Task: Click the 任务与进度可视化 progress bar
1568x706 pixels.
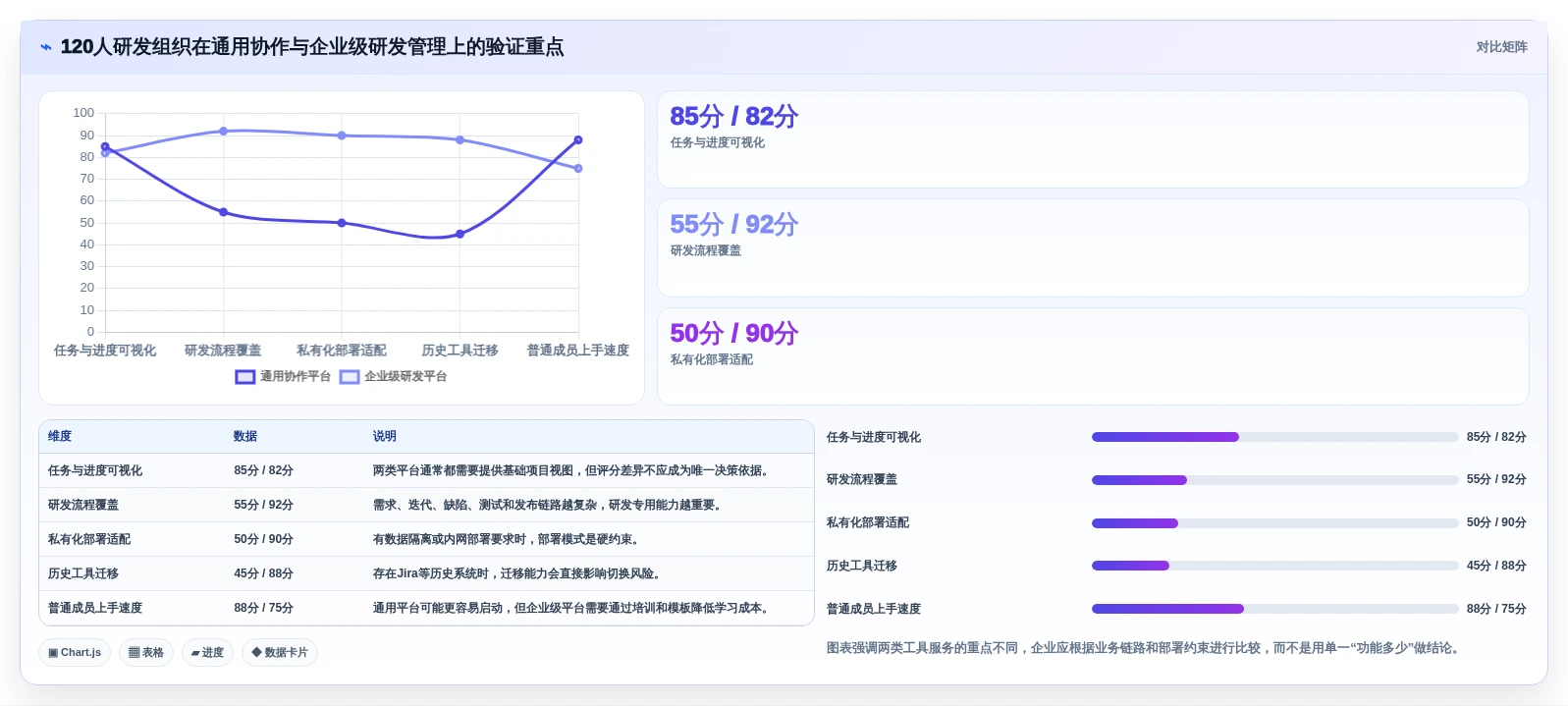Action: click(1275, 437)
